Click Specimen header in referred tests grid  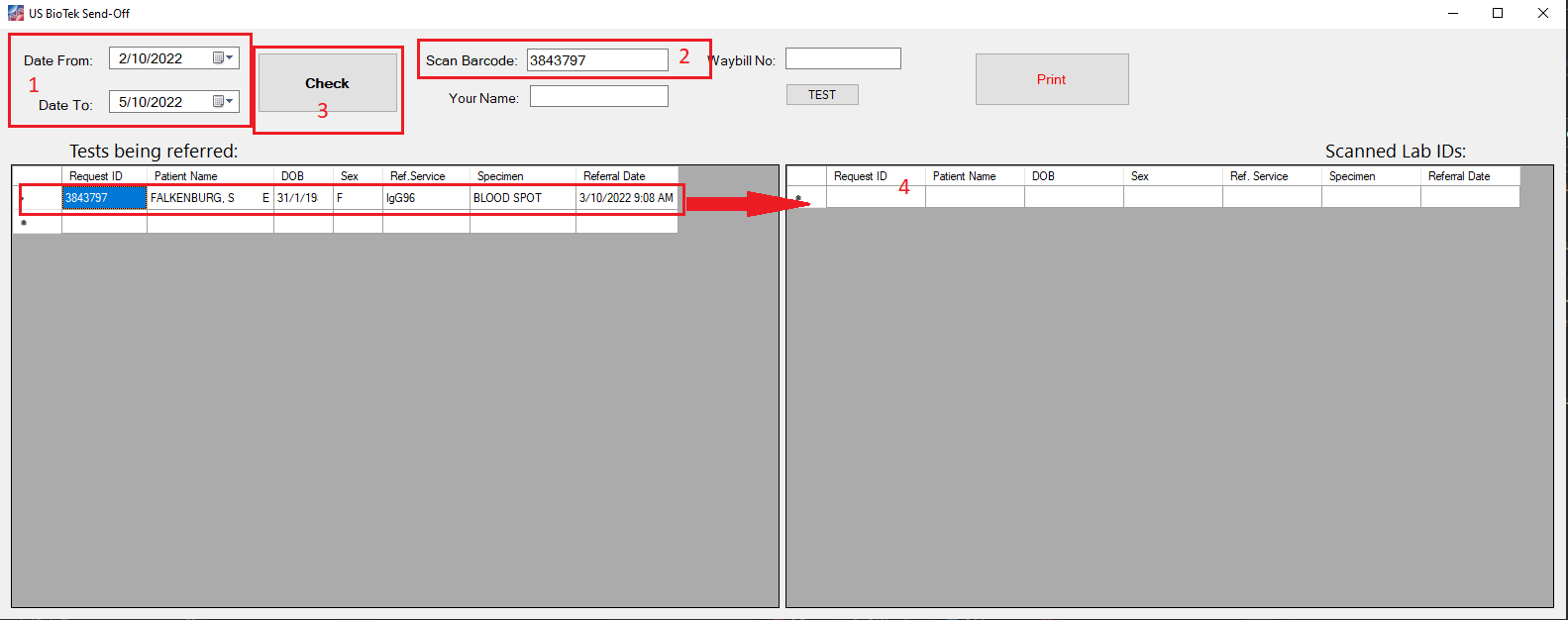click(x=523, y=176)
